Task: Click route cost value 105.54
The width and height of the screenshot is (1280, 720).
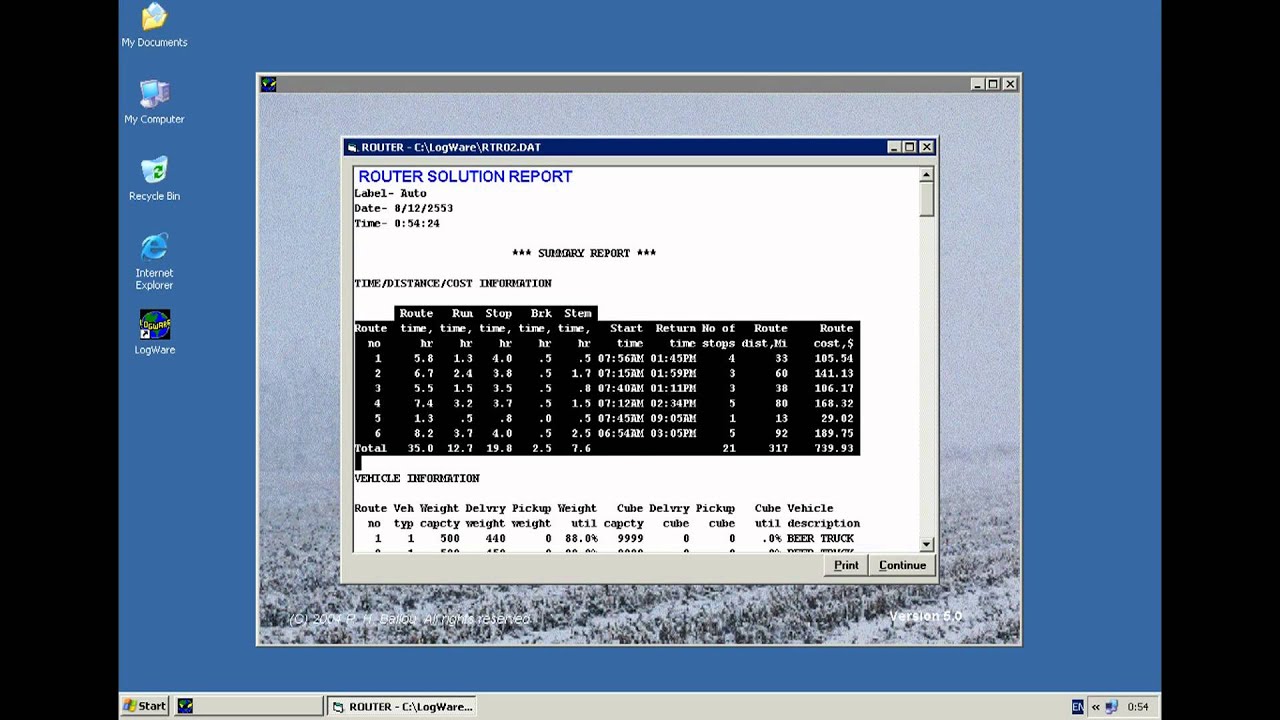Action: click(834, 358)
